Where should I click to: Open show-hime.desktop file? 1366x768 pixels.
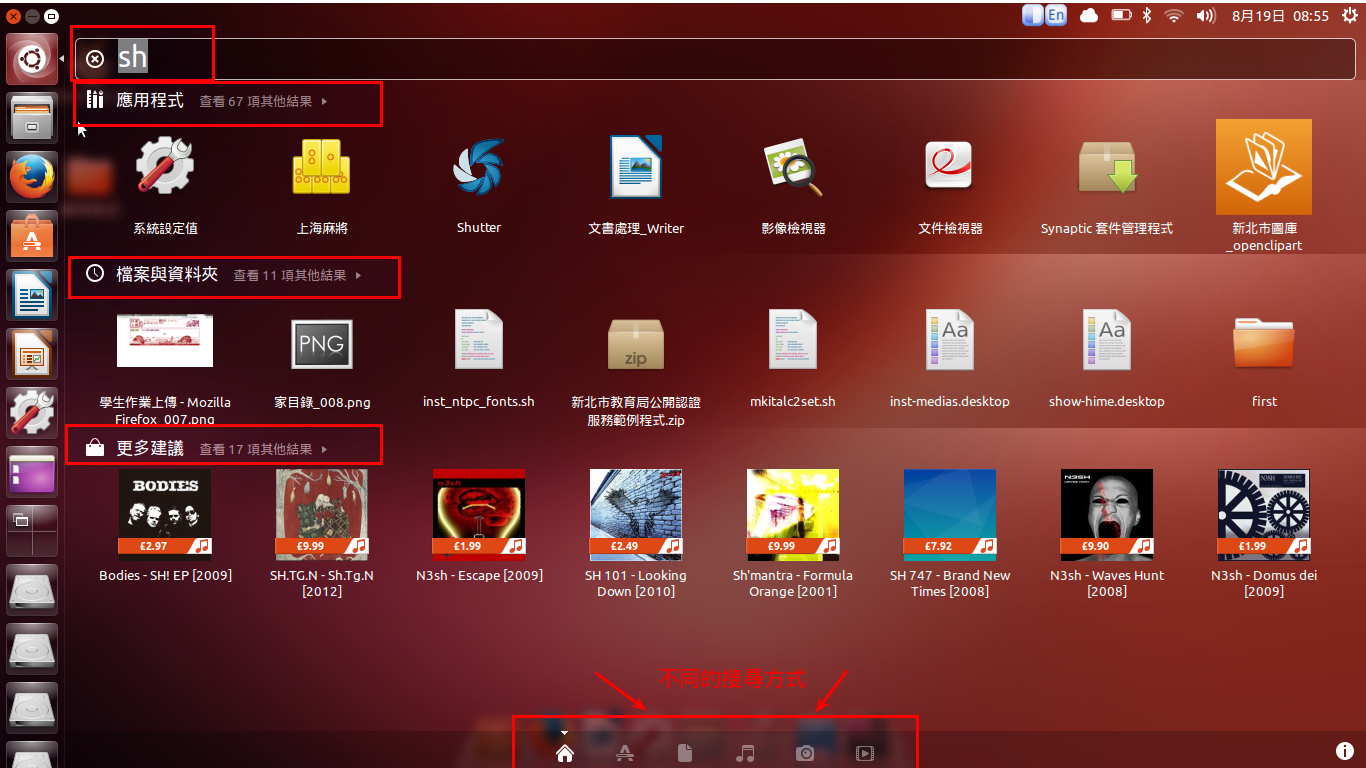click(x=1107, y=360)
